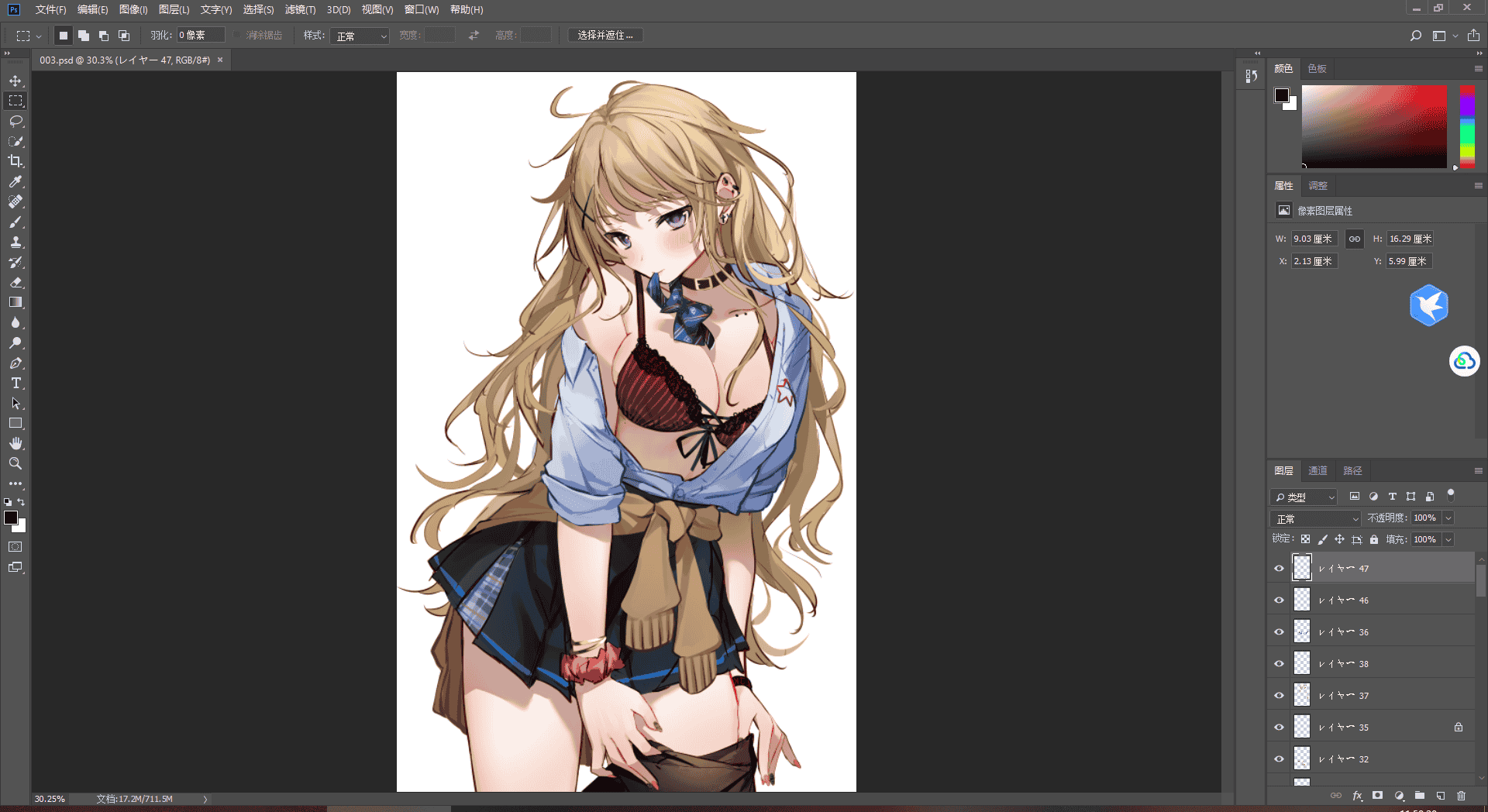
Task: Hide layer レイヤー 38
Action: [1279, 663]
